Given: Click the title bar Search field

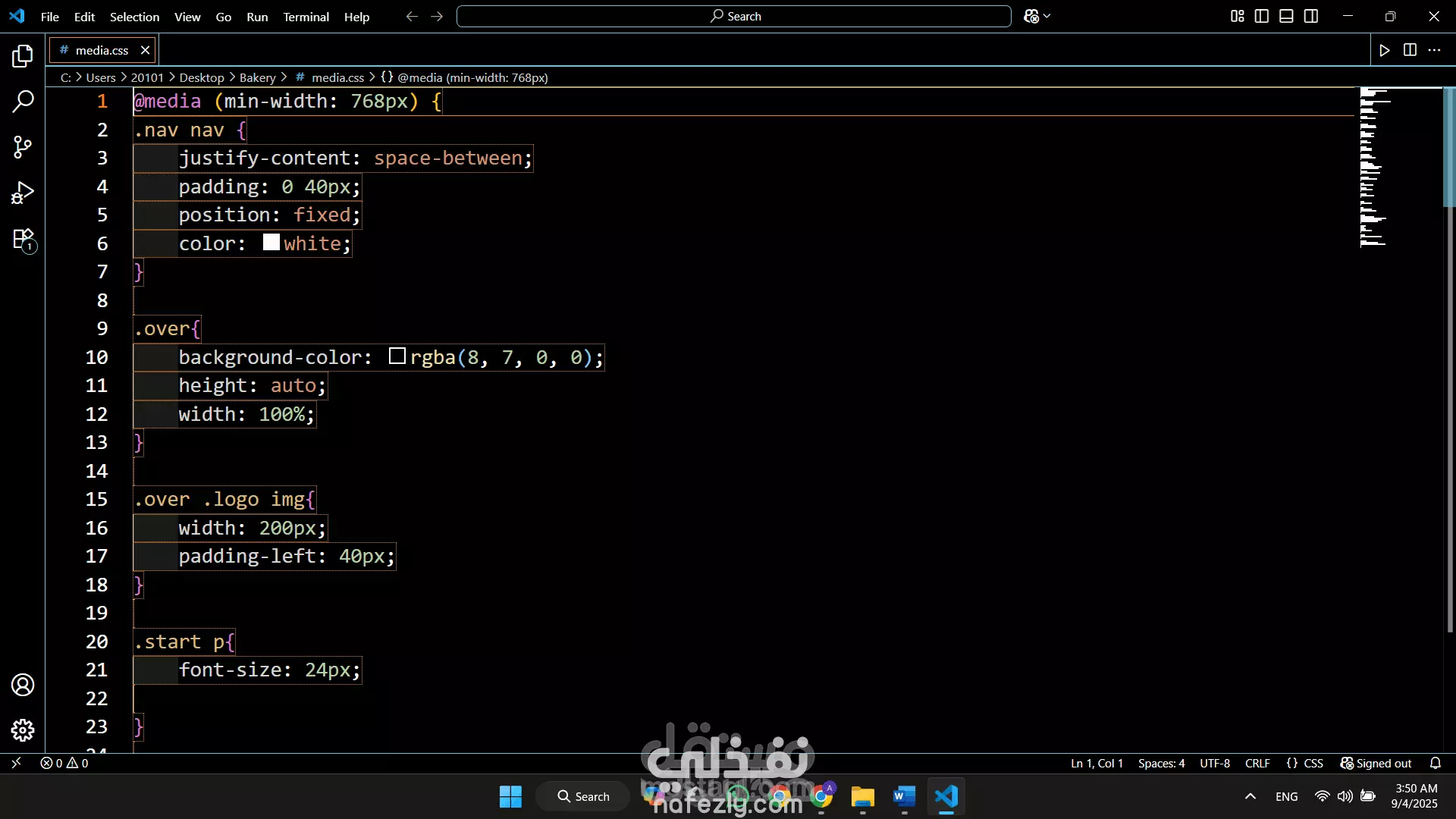Looking at the screenshot, I should click(734, 16).
